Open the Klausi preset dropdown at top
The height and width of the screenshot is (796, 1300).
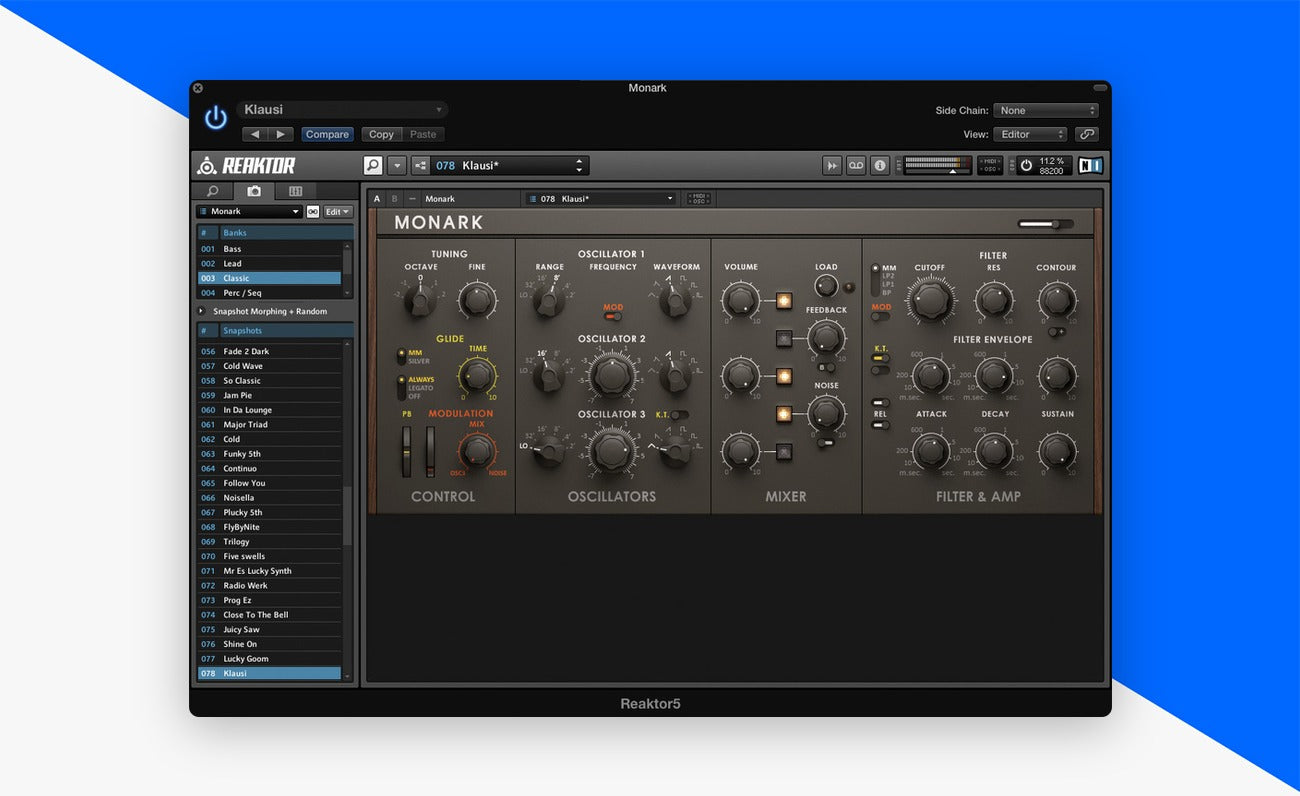tap(342, 110)
